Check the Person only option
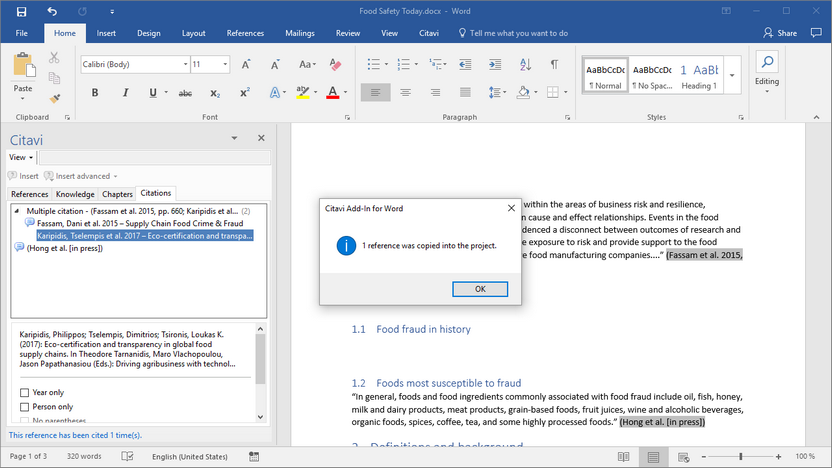 tap(24, 407)
